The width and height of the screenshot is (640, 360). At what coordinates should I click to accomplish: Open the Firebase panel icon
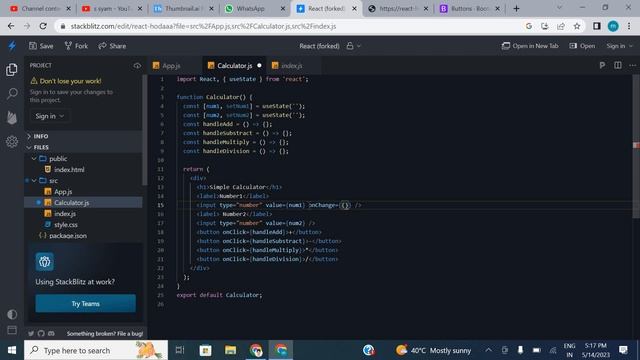click(12, 118)
